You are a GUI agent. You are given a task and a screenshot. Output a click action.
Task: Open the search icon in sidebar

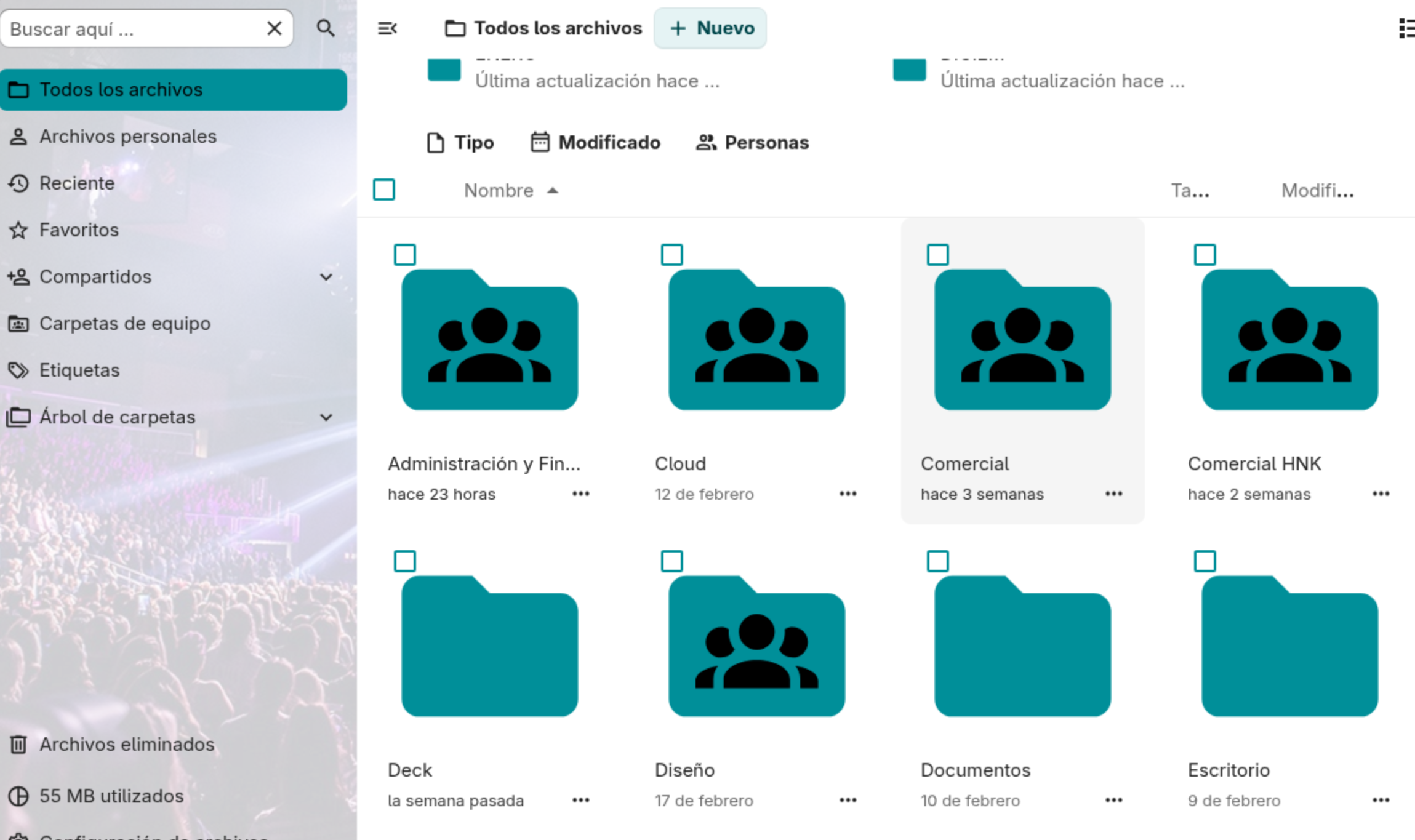click(326, 28)
